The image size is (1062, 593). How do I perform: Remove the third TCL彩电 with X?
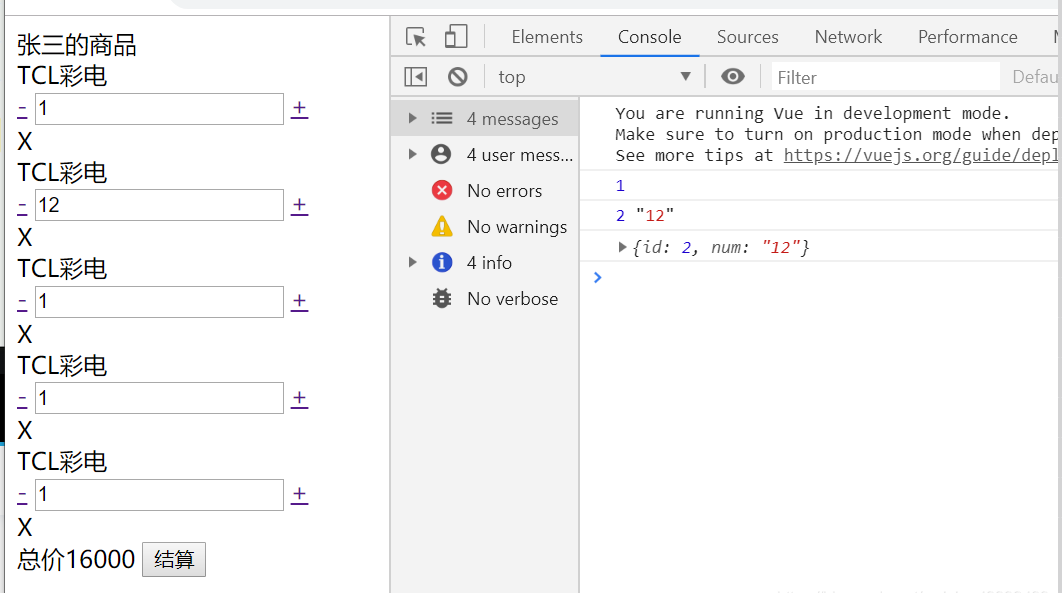click(24, 334)
